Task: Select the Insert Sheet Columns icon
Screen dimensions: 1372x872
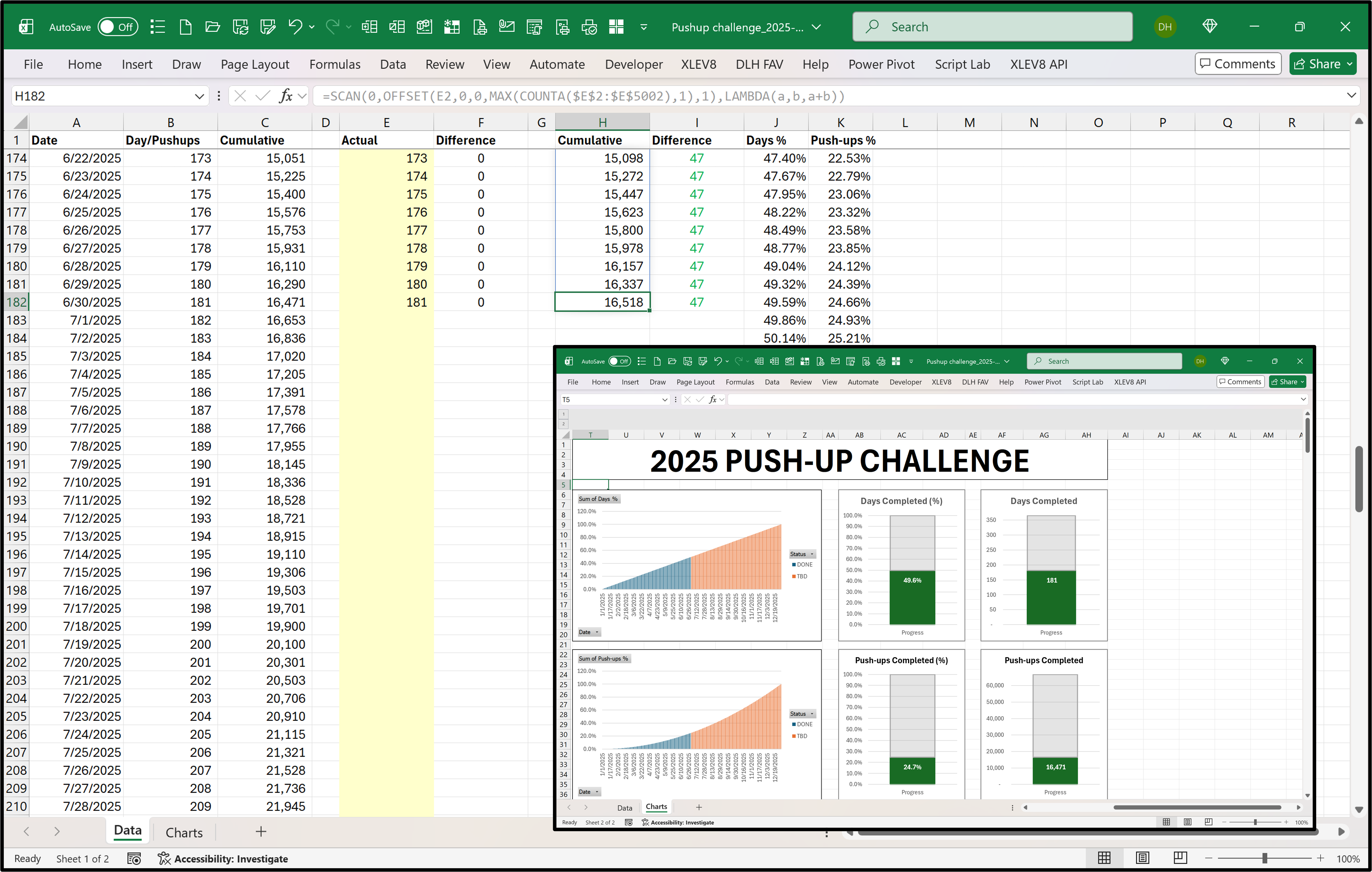Action: (x=369, y=27)
